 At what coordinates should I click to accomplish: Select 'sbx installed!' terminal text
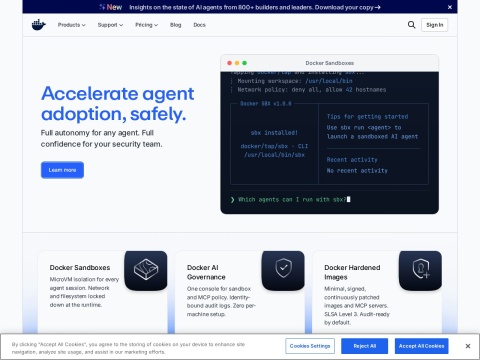click(x=274, y=133)
